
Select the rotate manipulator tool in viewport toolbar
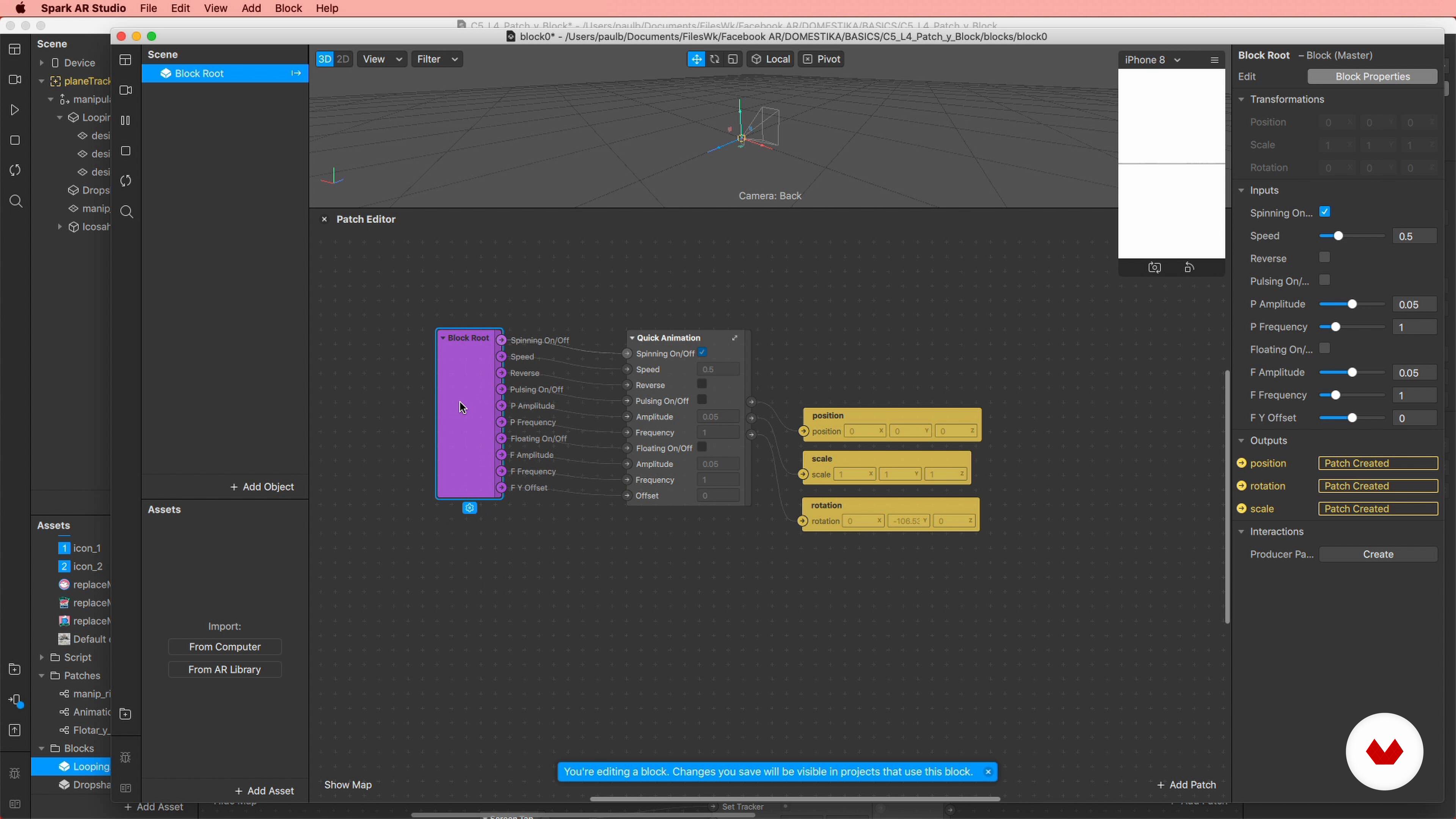714,60
